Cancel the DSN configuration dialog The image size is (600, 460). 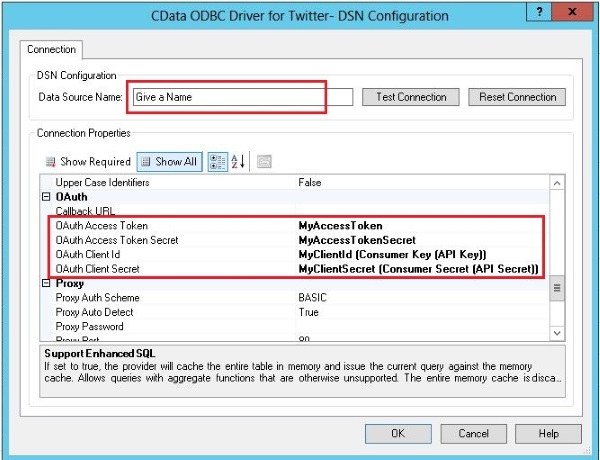[473, 434]
